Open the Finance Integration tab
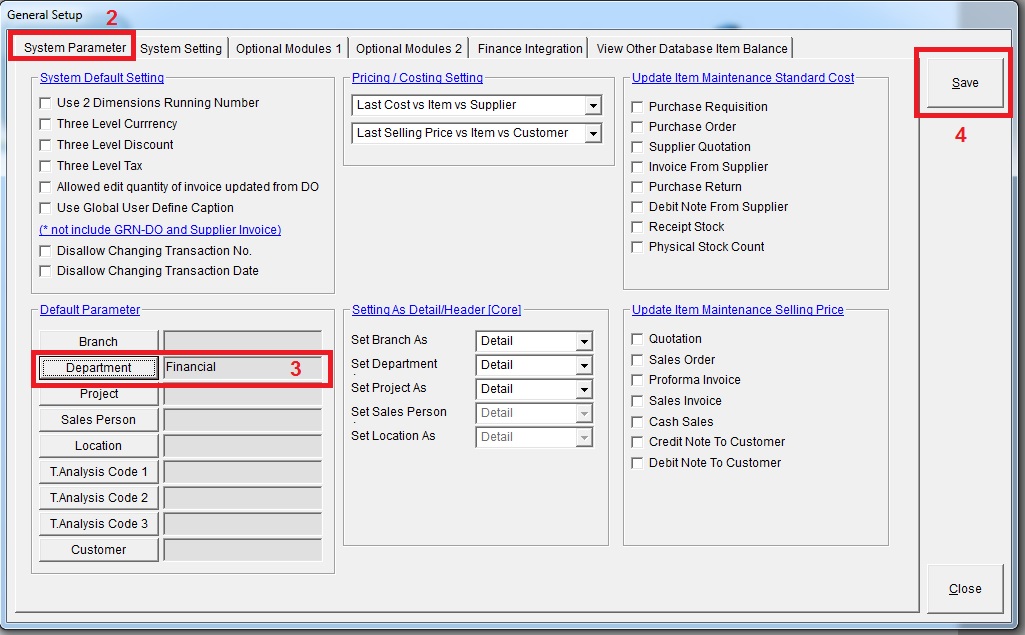The image size is (1025, 635). point(530,48)
